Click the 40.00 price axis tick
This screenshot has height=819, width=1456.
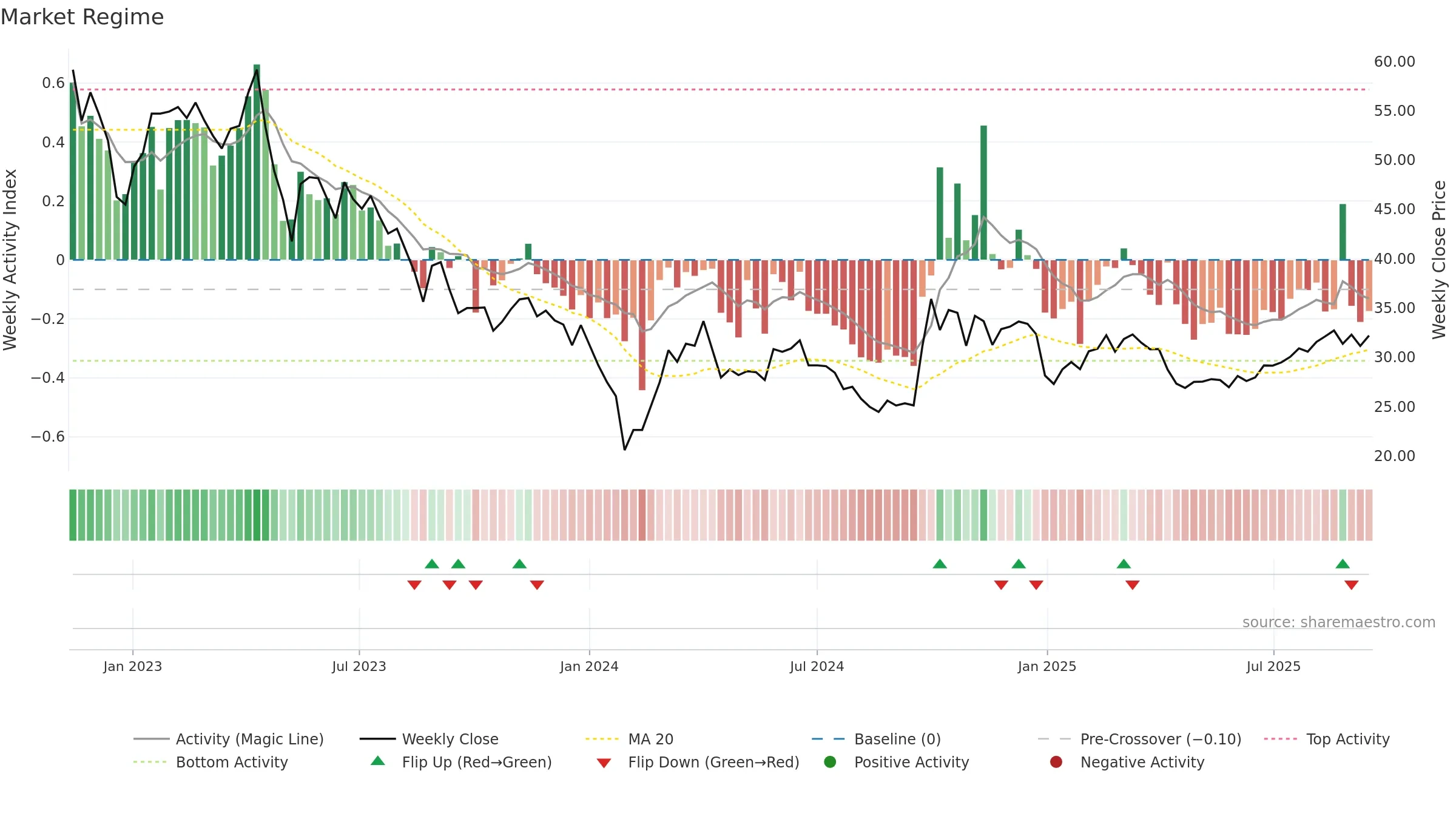click(x=1395, y=258)
